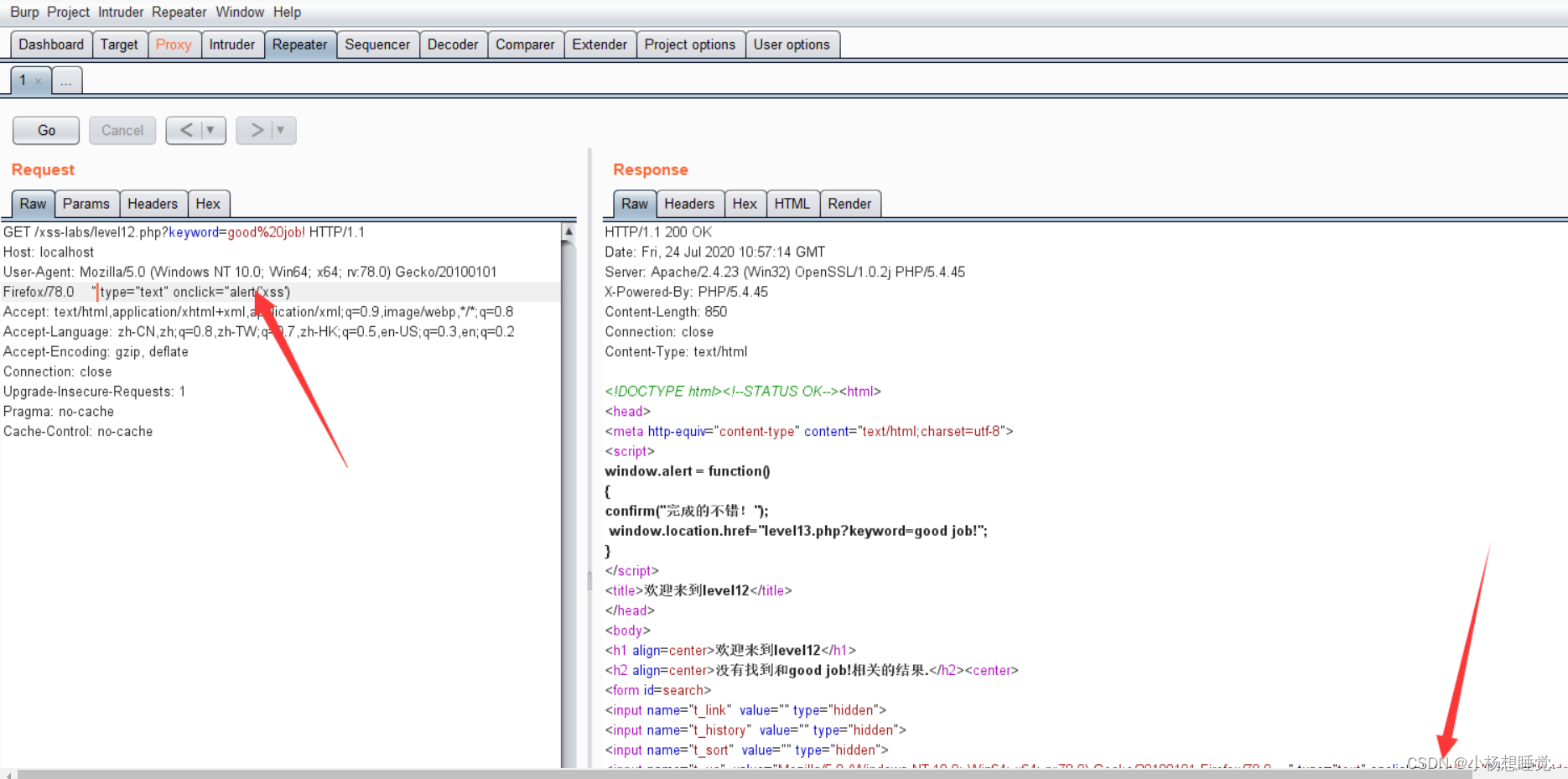Screen dimensions: 1568x779
Task: Switch to the Proxy tab
Action: (174, 44)
